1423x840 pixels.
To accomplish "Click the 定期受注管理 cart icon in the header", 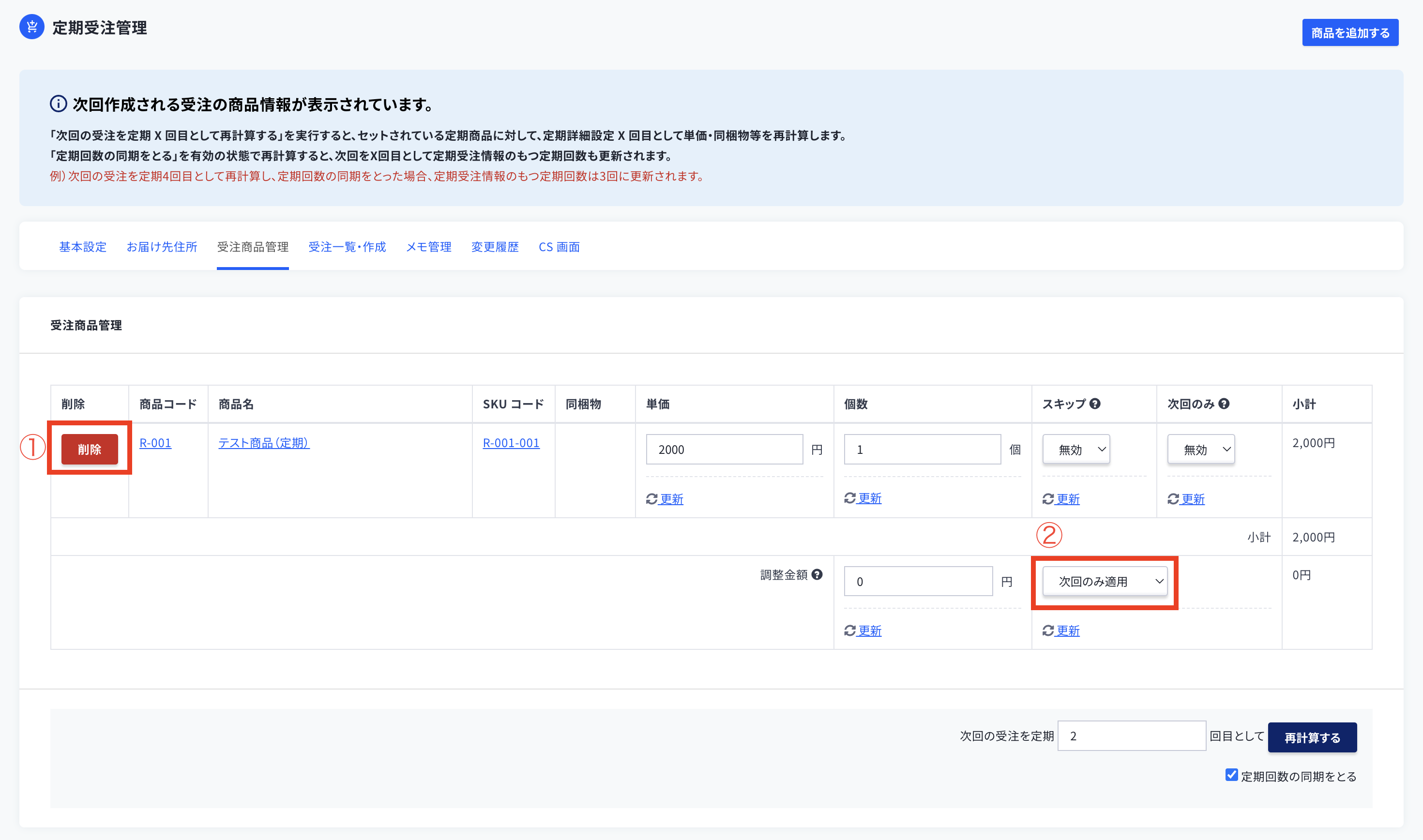I will pos(31,27).
